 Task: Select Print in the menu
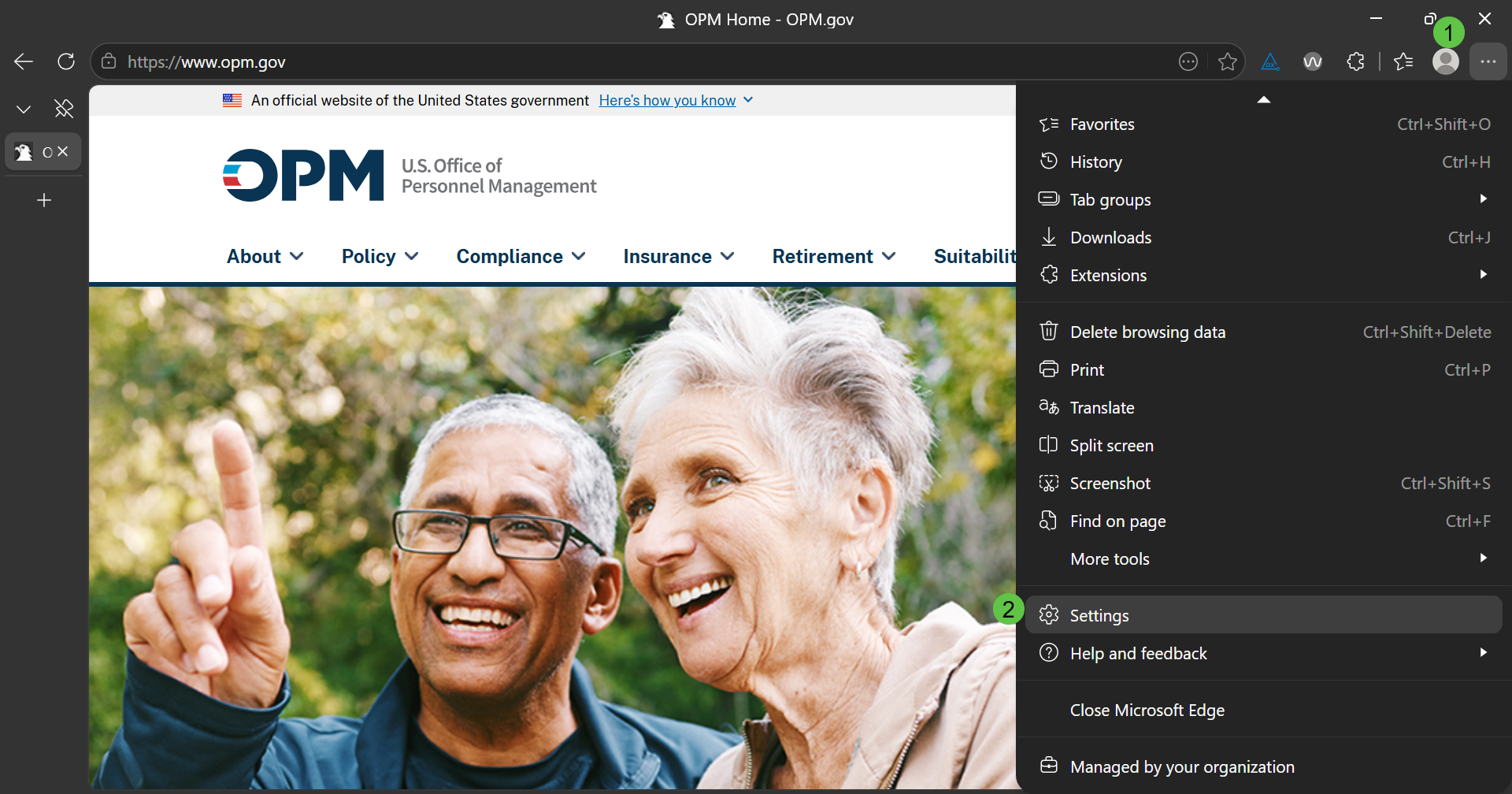coord(1264,370)
